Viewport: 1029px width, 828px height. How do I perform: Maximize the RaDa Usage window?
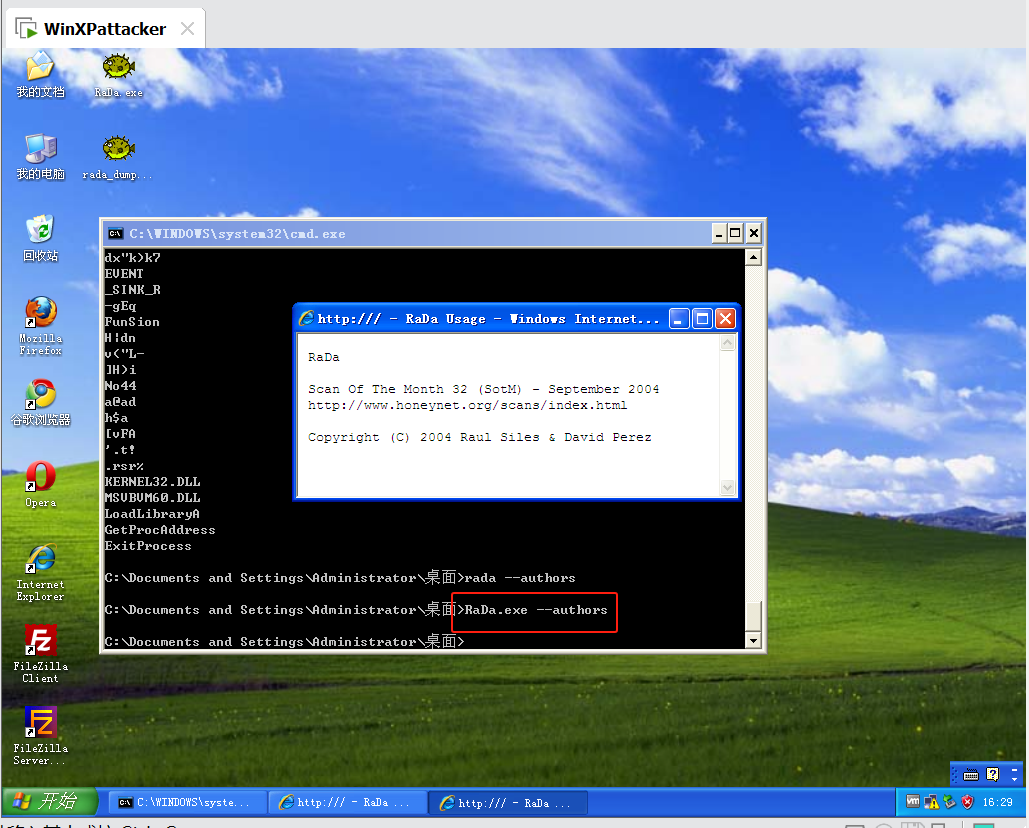(702, 319)
